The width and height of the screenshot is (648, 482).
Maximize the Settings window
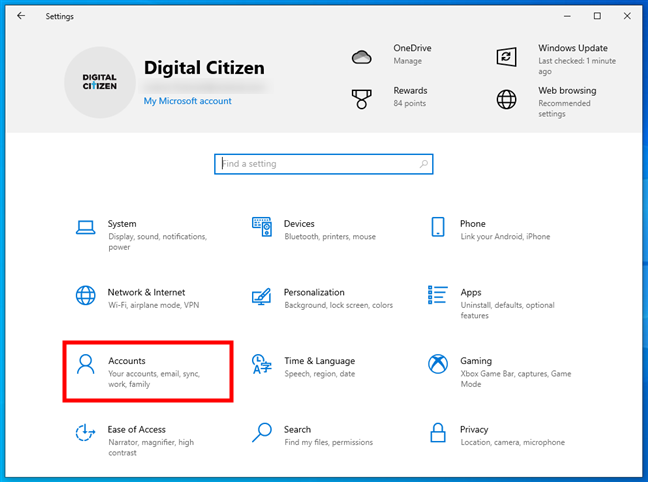click(x=597, y=16)
